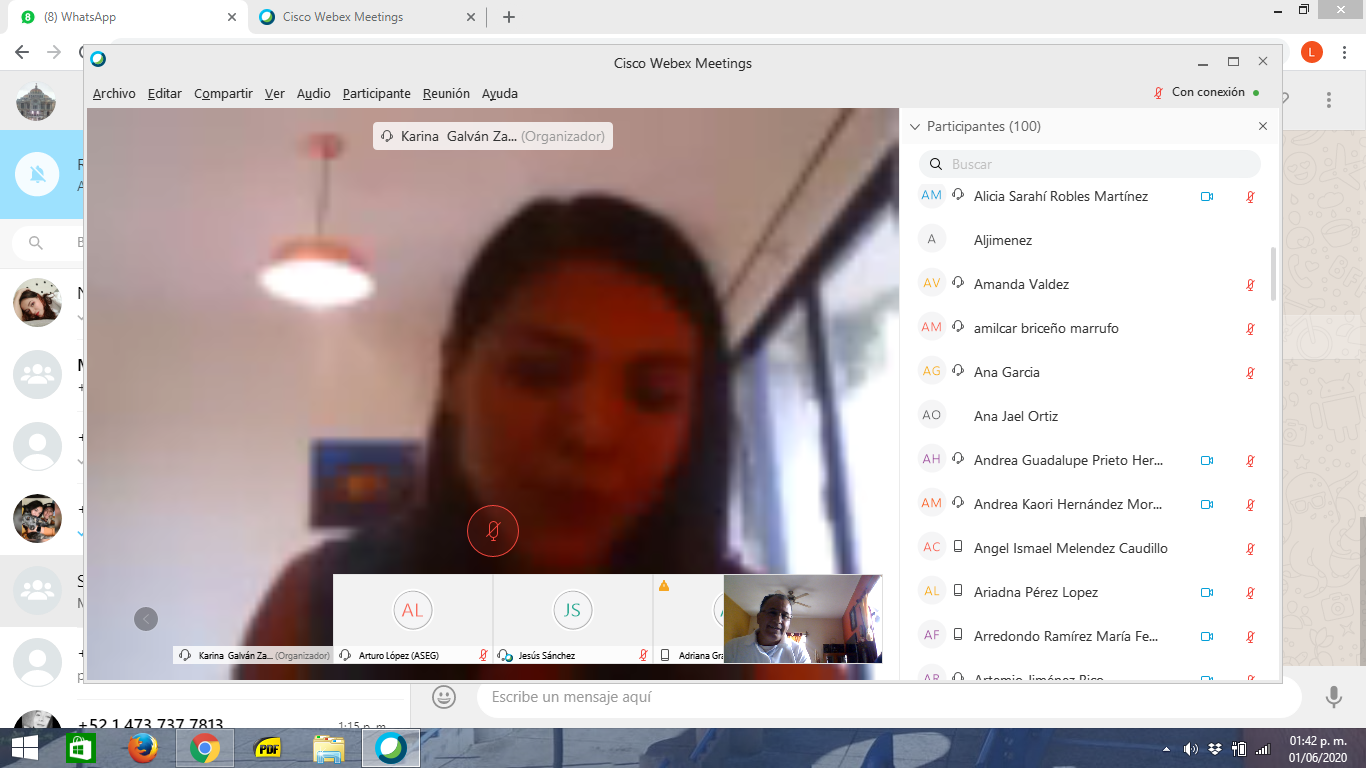Click the Webex icon in the taskbar
The height and width of the screenshot is (768, 1366).
pos(391,748)
